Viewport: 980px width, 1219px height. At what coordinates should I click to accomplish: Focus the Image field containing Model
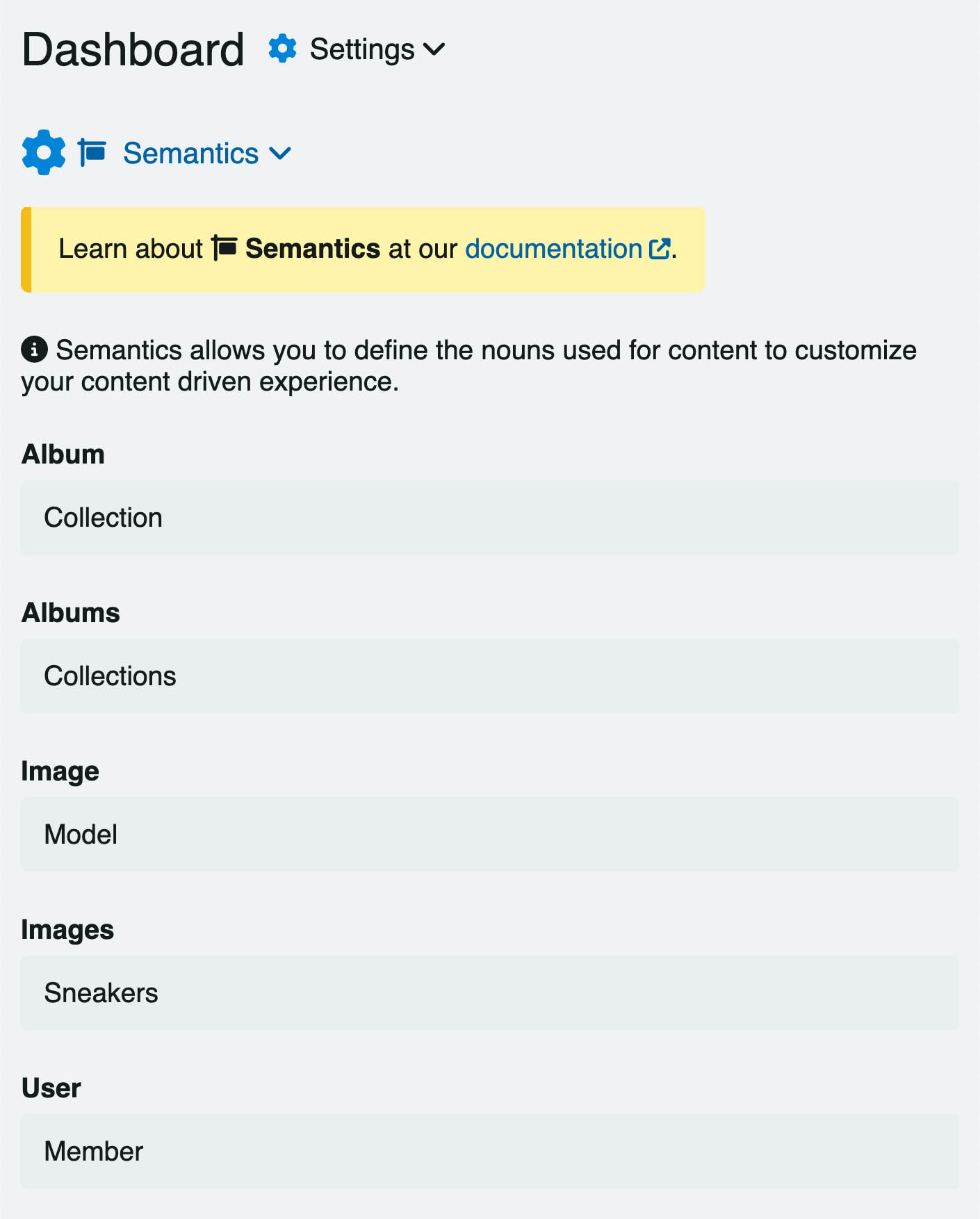tap(490, 835)
